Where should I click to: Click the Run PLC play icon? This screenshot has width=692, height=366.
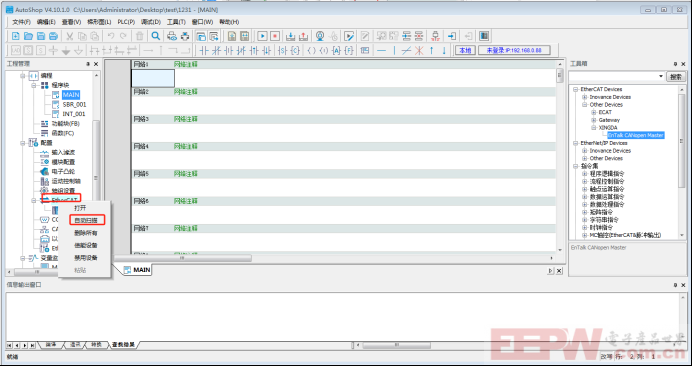[263, 36]
